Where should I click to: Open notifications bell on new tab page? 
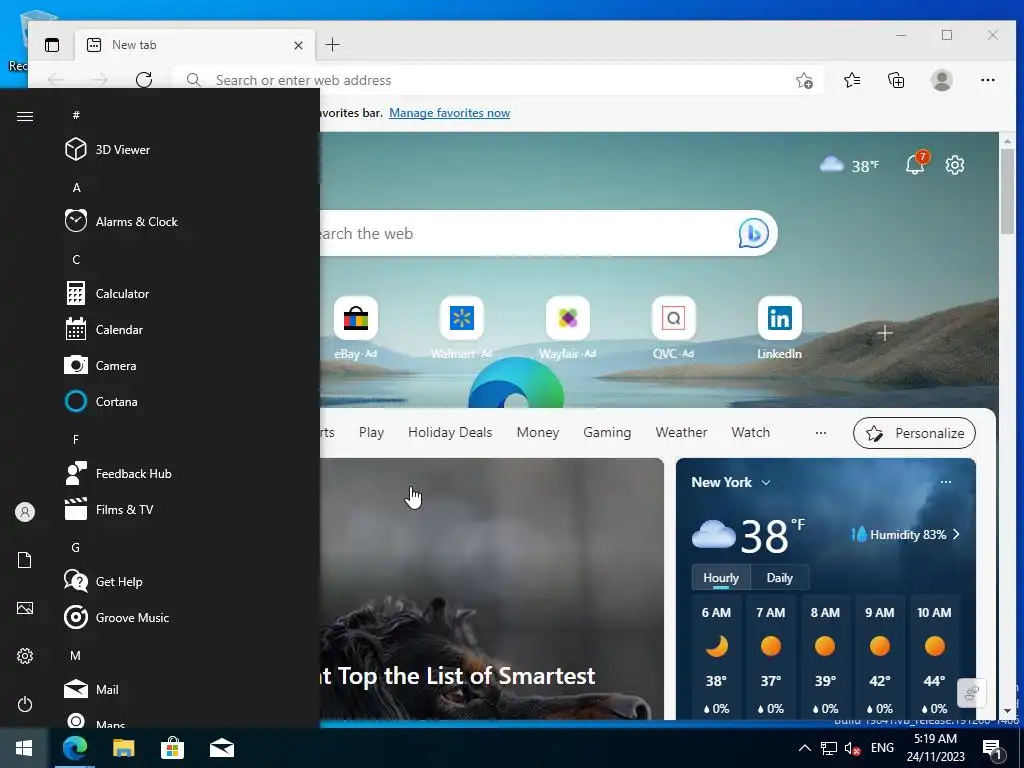(x=916, y=163)
